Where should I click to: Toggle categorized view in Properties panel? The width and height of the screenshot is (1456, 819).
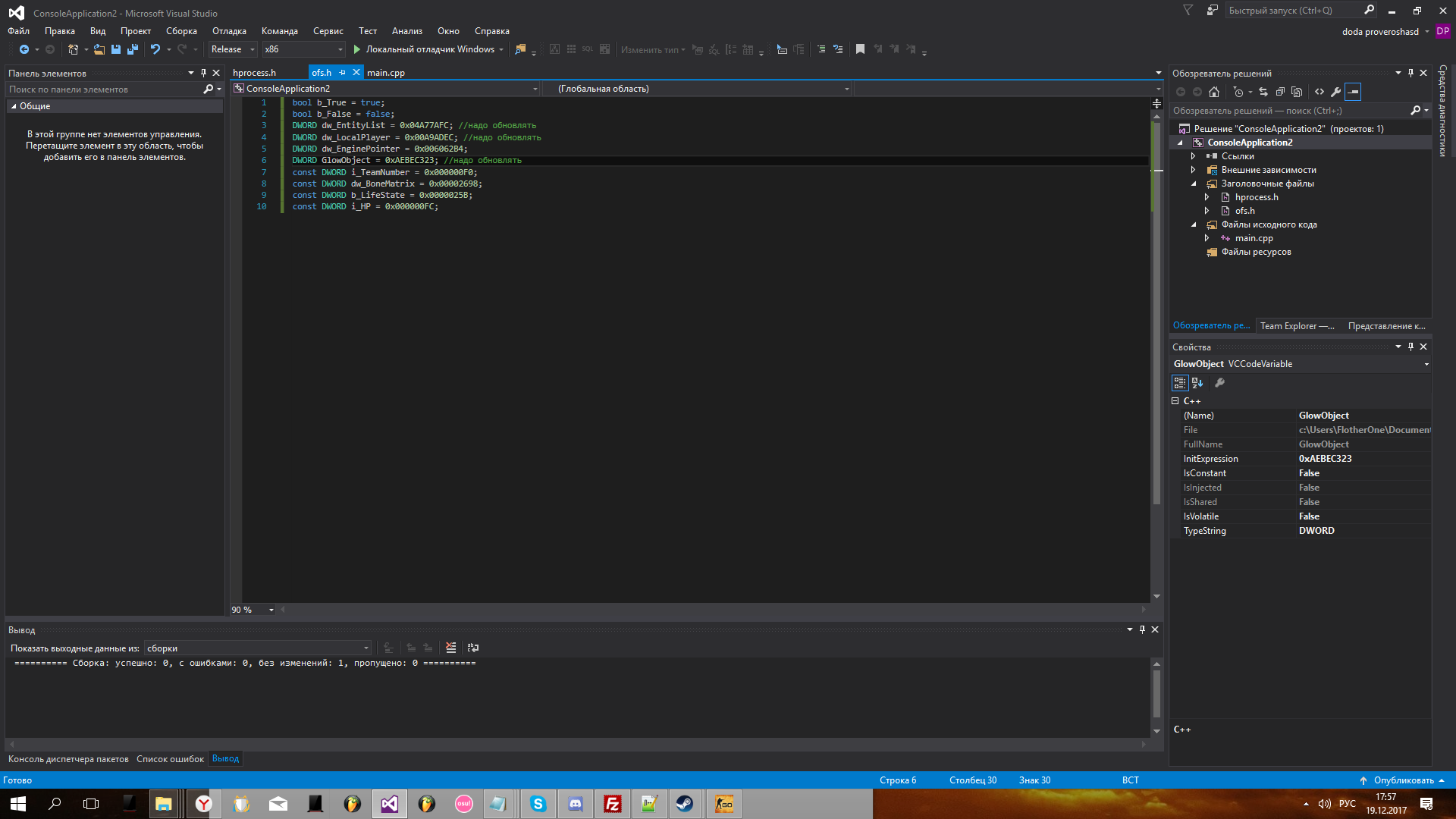pos(1180,383)
